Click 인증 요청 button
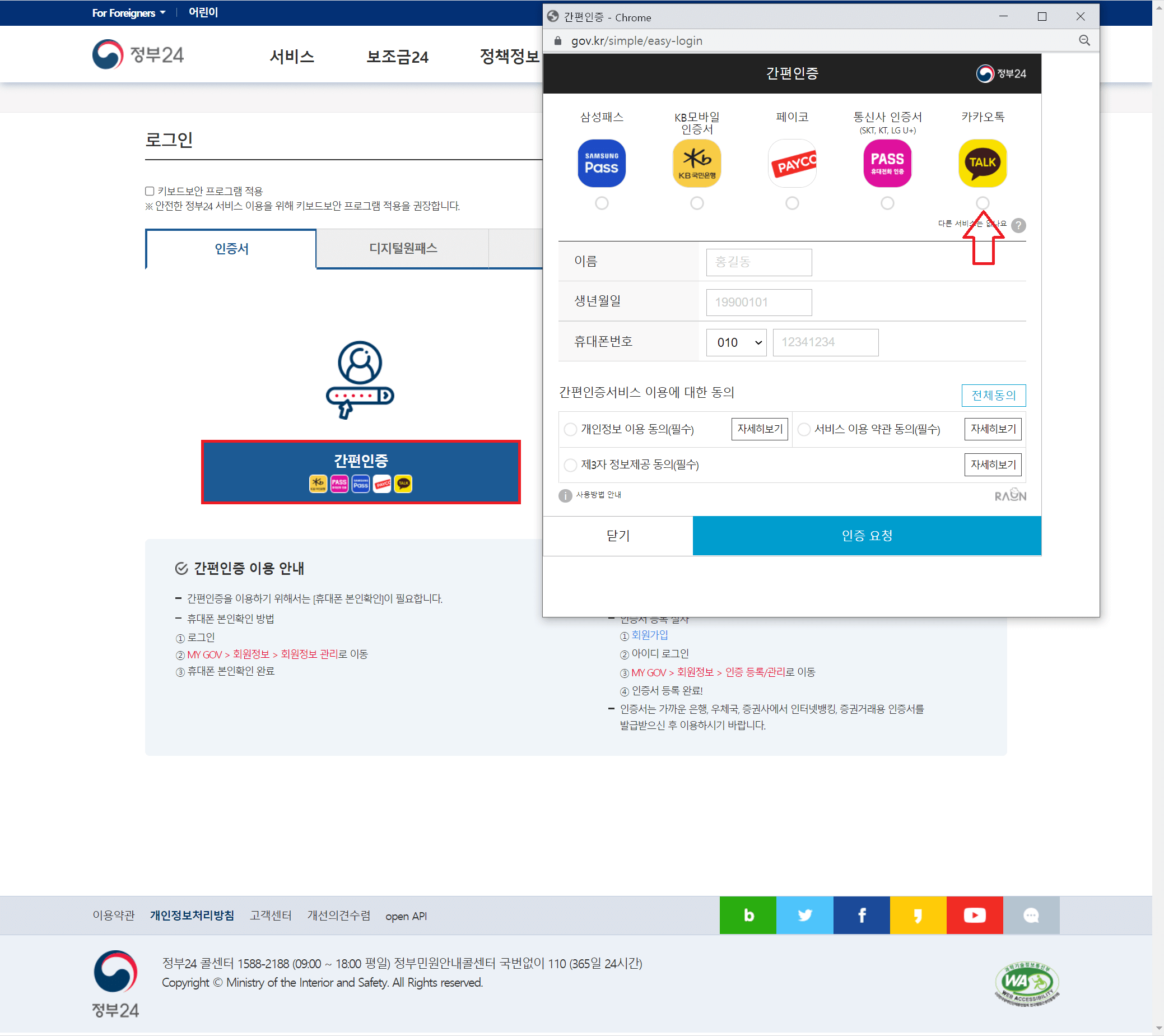The image size is (1164, 1036). pyautogui.click(x=865, y=534)
